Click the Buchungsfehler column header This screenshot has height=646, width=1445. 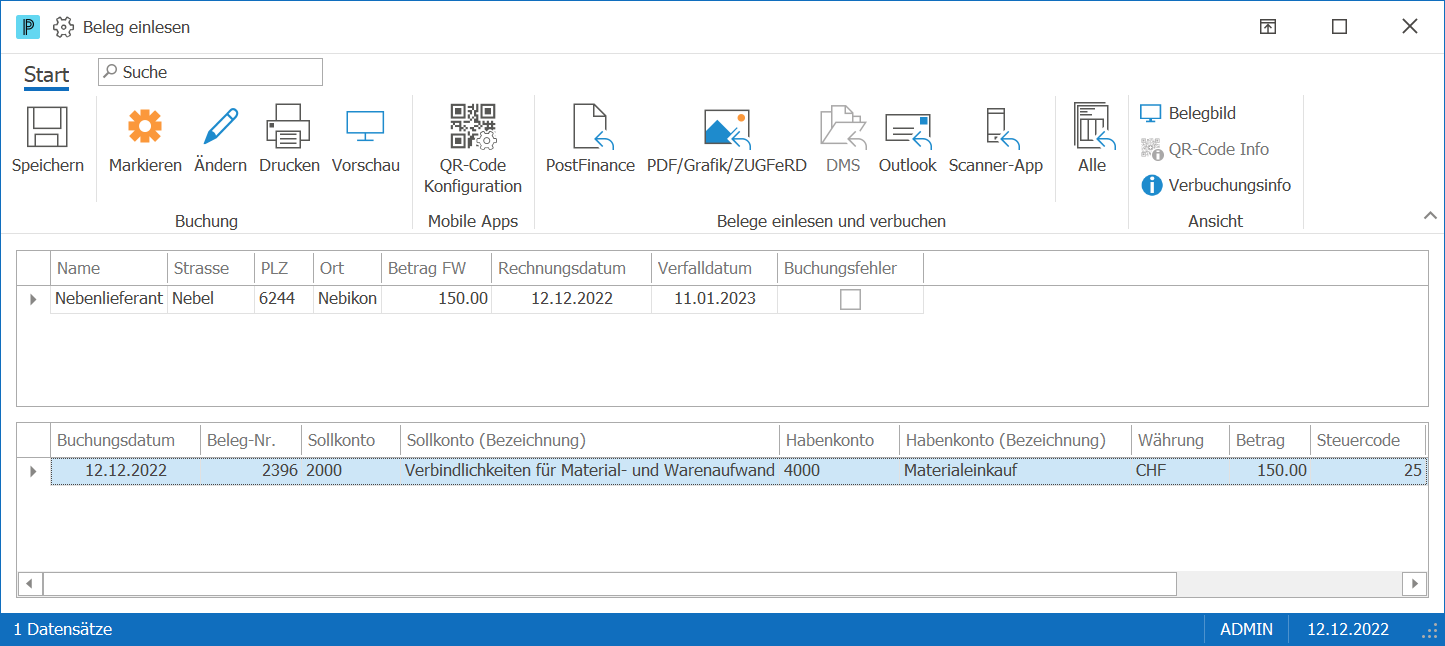(x=850, y=268)
